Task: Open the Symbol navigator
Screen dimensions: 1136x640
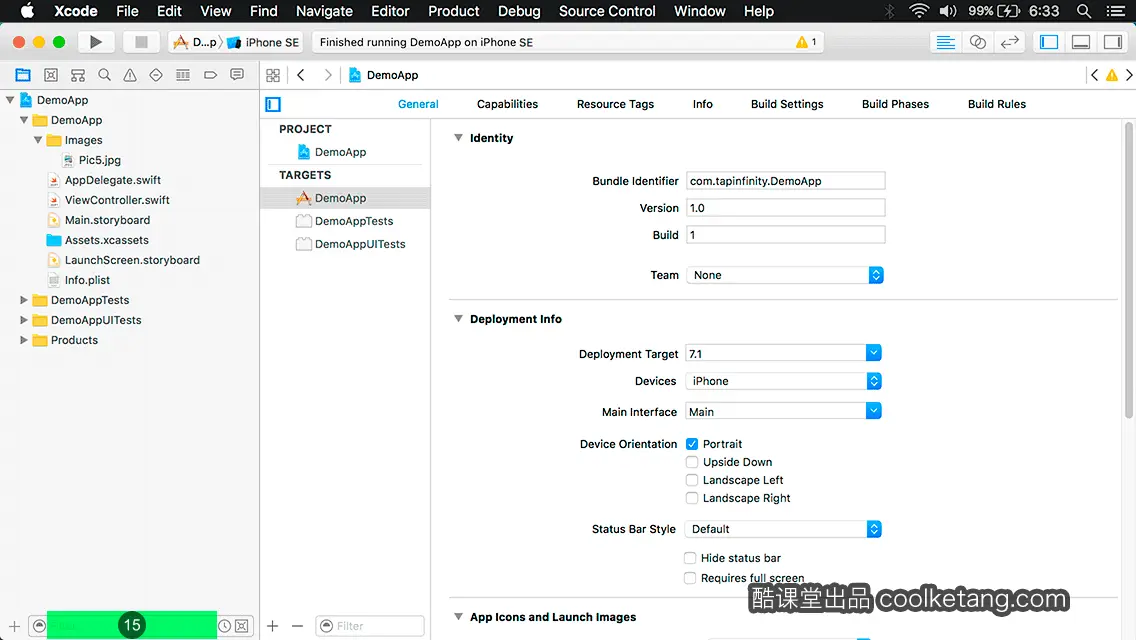Action: (x=78, y=75)
